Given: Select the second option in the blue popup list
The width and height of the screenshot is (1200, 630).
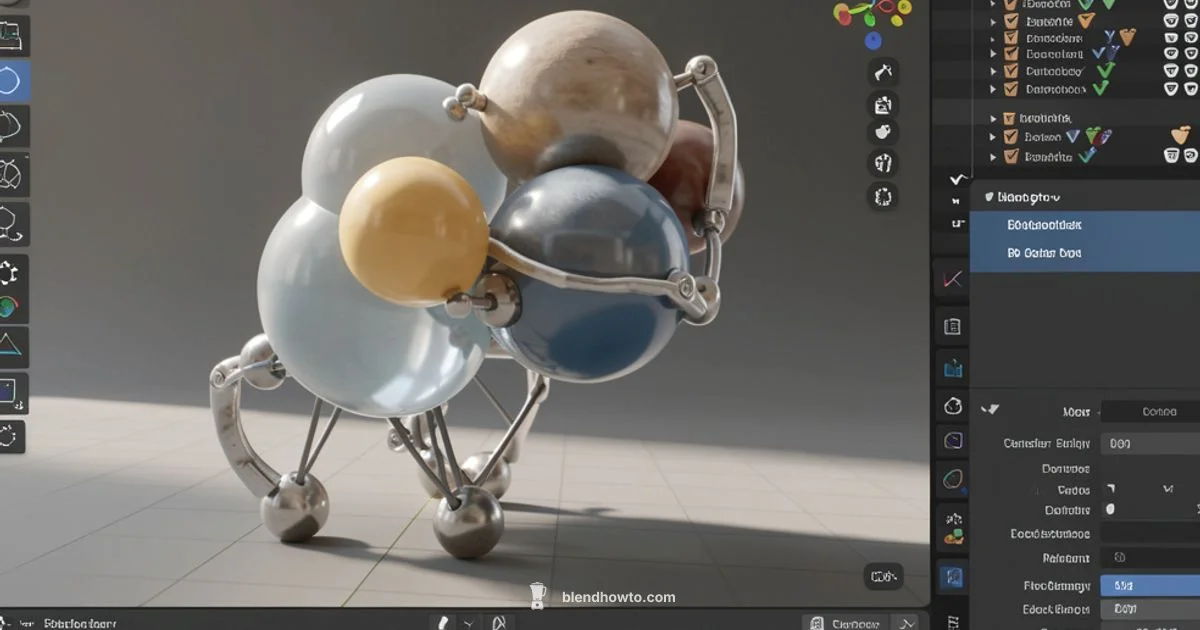Looking at the screenshot, I should tap(1082, 253).
